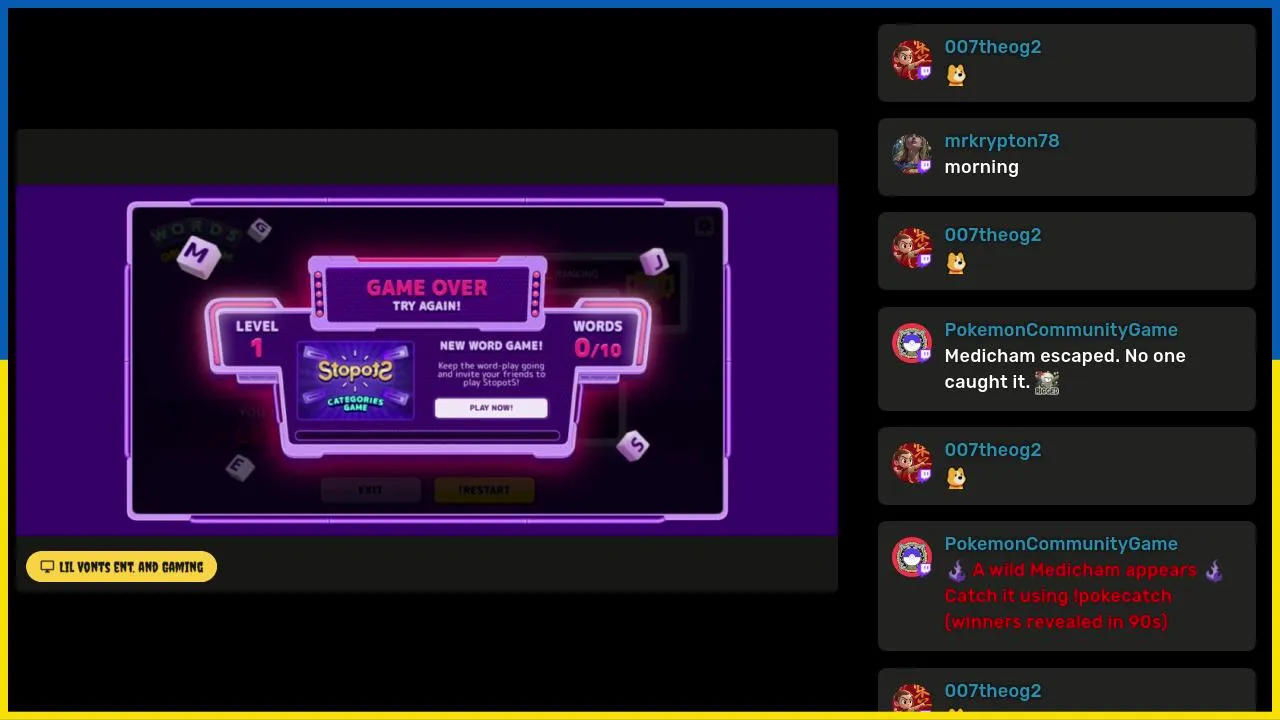Click the LIL VONTS ENT. AND GAMING badge
This screenshot has width=1280, height=720.
click(121, 567)
